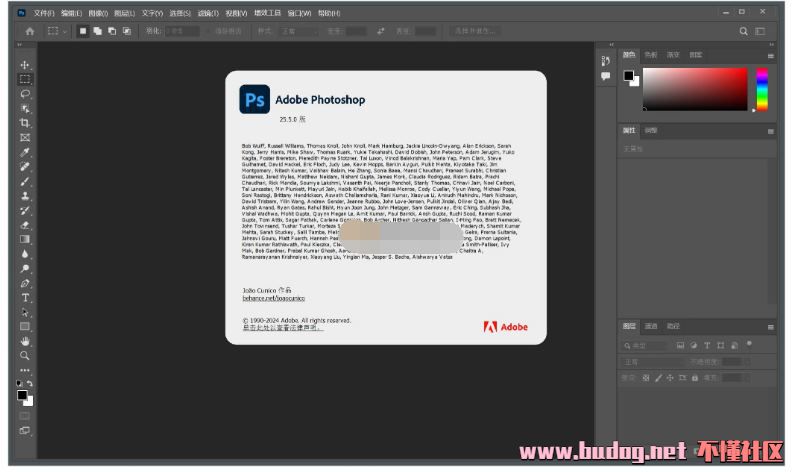Select the Lasso tool
The image size is (793, 472).
[x=25, y=94]
